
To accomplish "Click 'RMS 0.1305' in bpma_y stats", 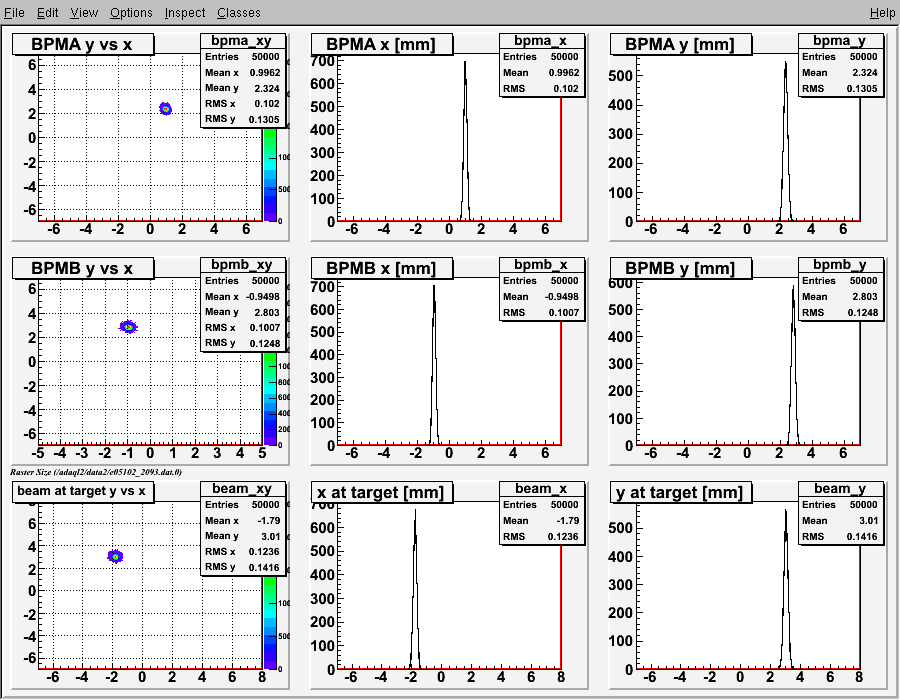I will click(x=841, y=89).
